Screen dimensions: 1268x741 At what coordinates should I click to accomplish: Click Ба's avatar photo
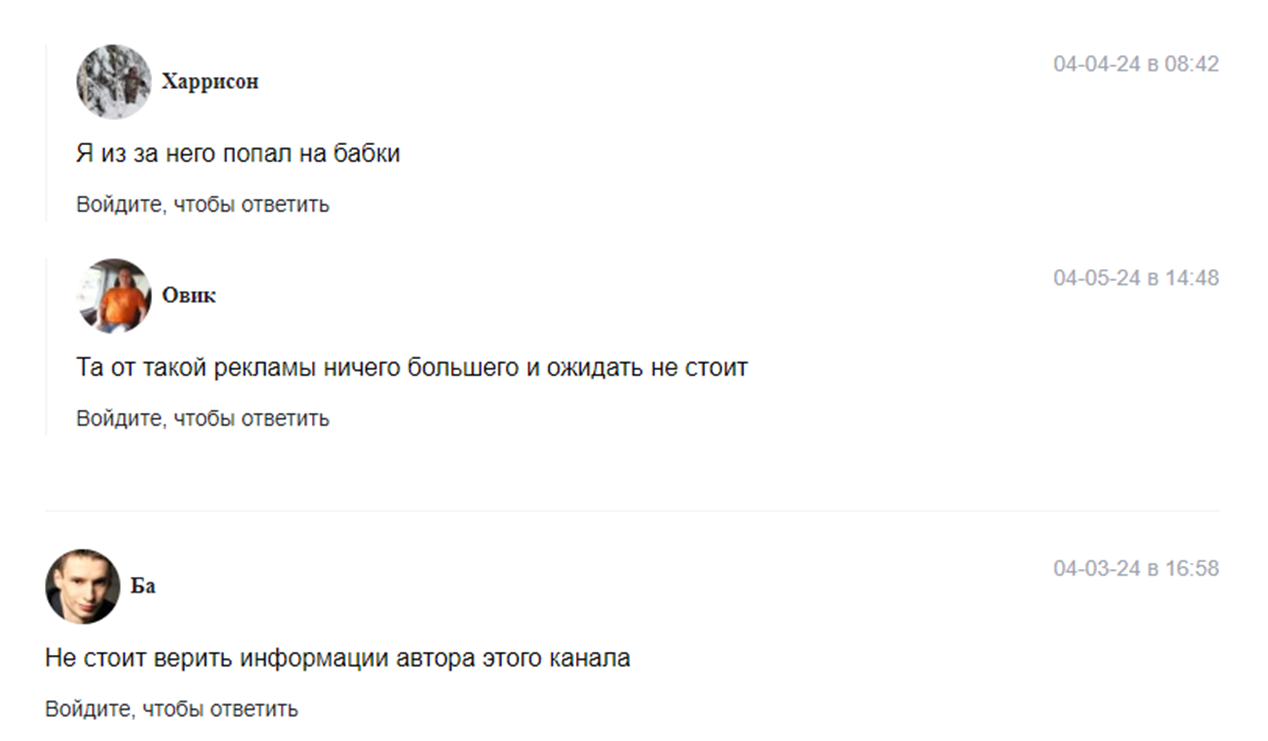[82, 586]
